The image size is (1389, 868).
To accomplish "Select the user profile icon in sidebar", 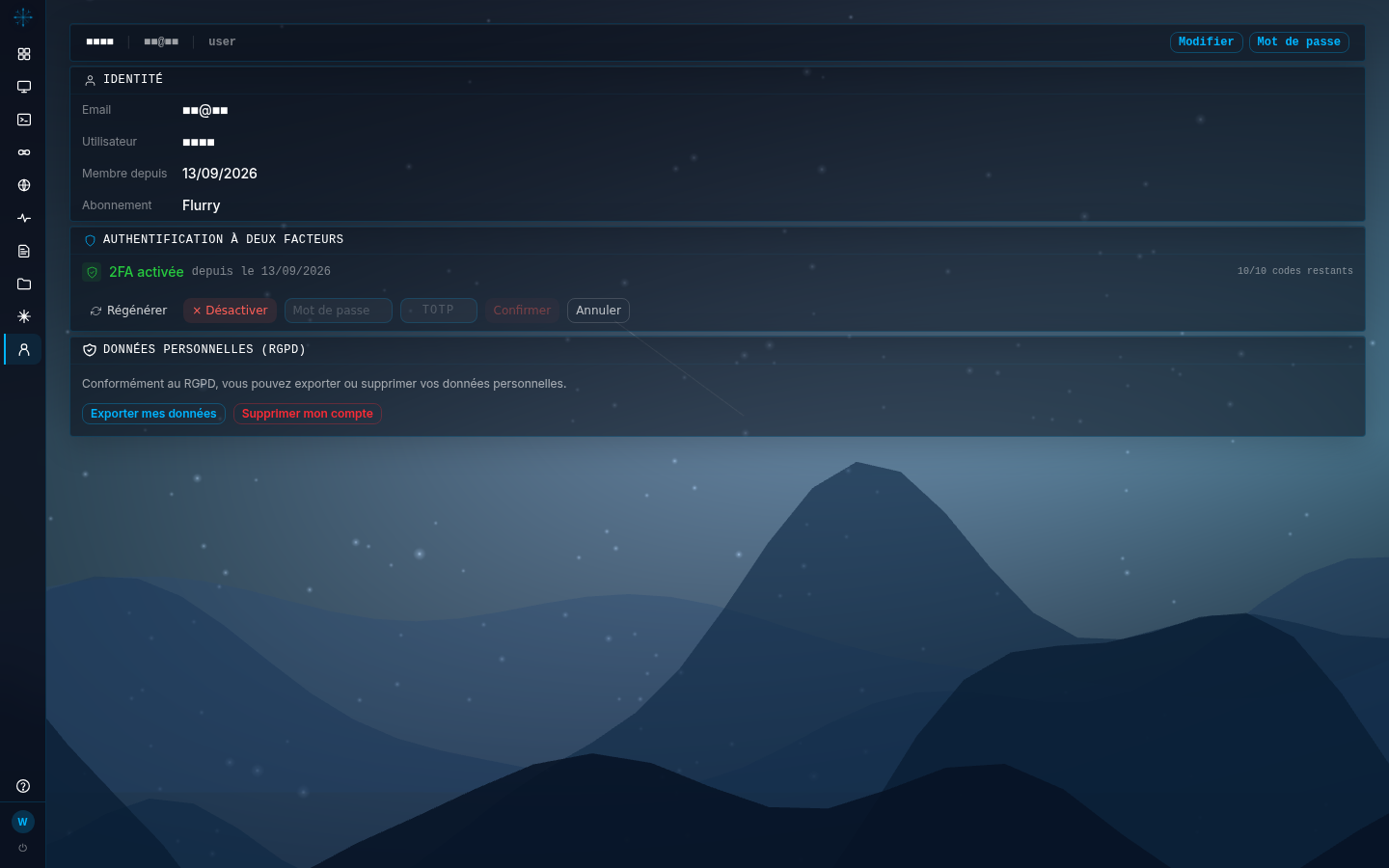I will [24, 349].
